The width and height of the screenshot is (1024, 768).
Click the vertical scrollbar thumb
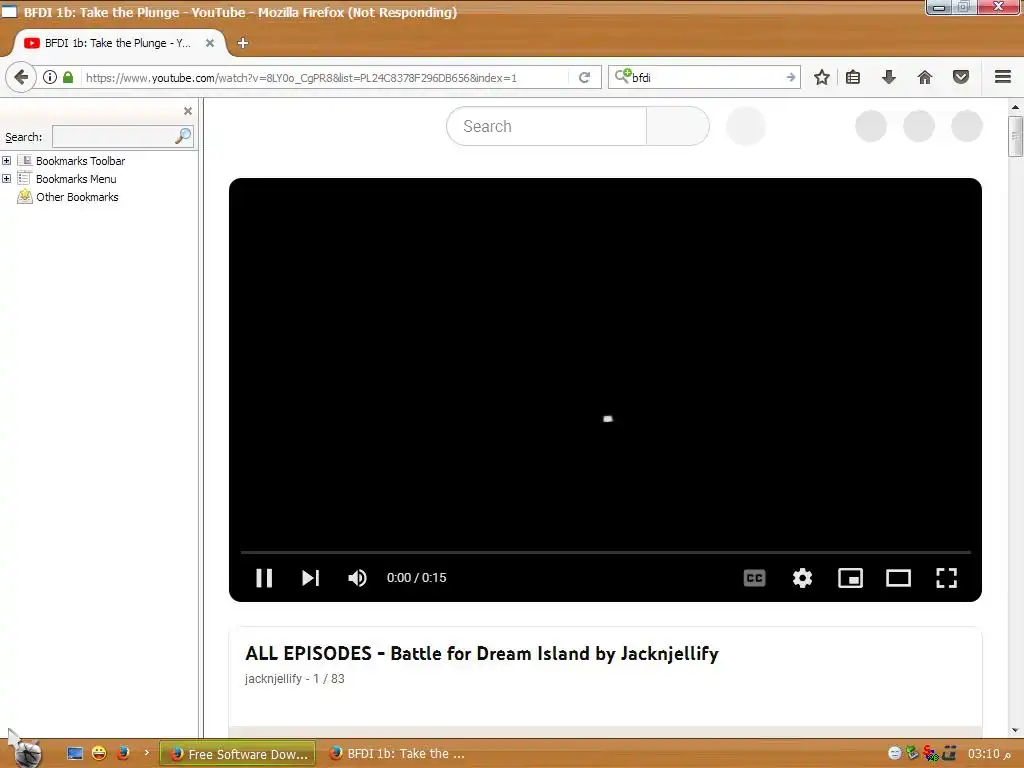click(x=1015, y=136)
